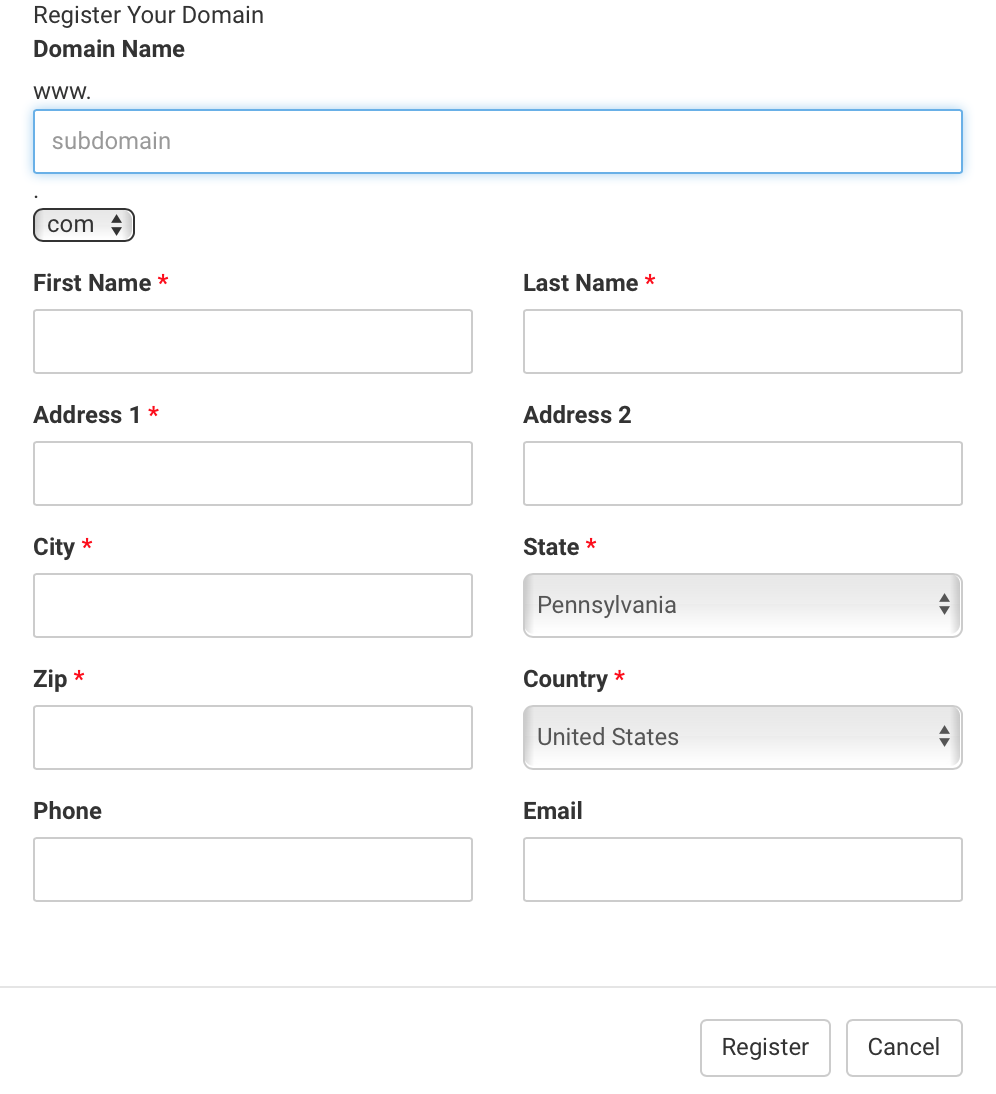Open the com domain extension dropdown

(84, 225)
